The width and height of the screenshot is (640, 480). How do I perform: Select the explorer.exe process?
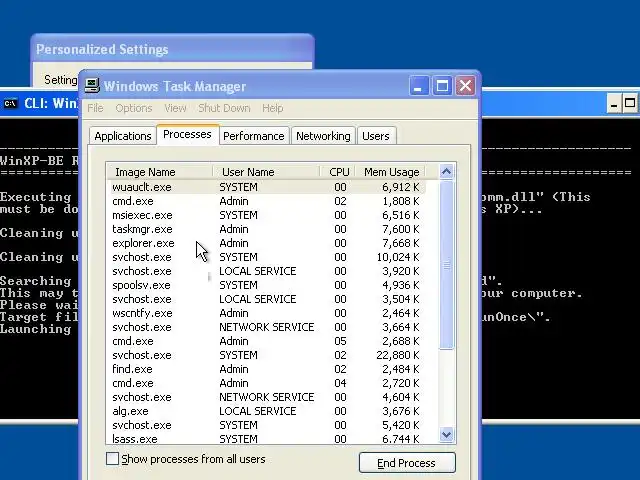click(268, 243)
